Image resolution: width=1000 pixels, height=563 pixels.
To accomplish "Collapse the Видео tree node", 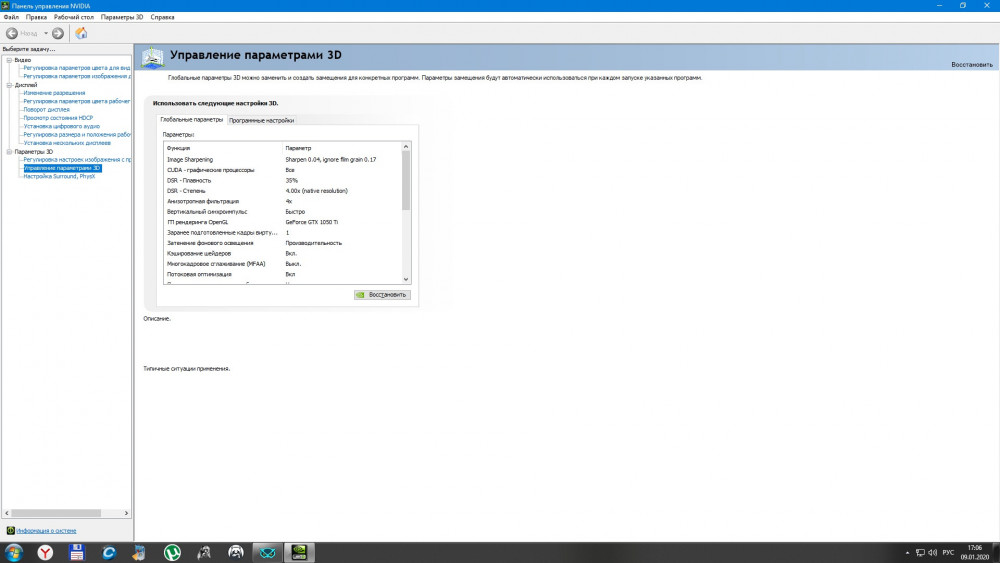I will pyautogui.click(x=9, y=60).
